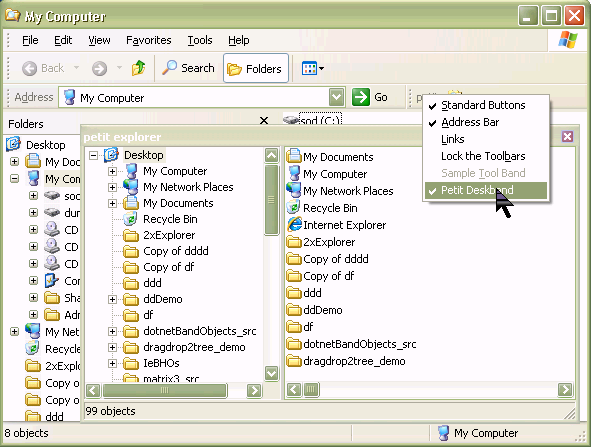The height and width of the screenshot is (447, 591).
Task: Expand My Network Places in petit explorer tree
Action: tap(112, 187)
